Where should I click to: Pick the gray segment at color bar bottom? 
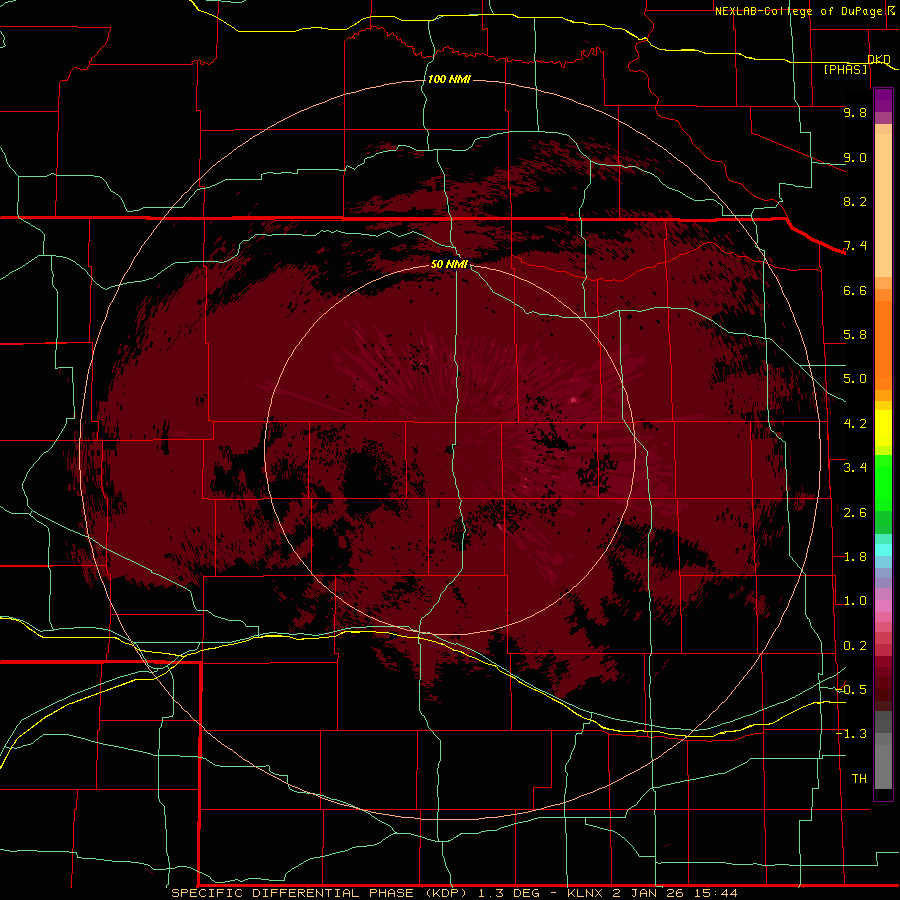[883, 766]
